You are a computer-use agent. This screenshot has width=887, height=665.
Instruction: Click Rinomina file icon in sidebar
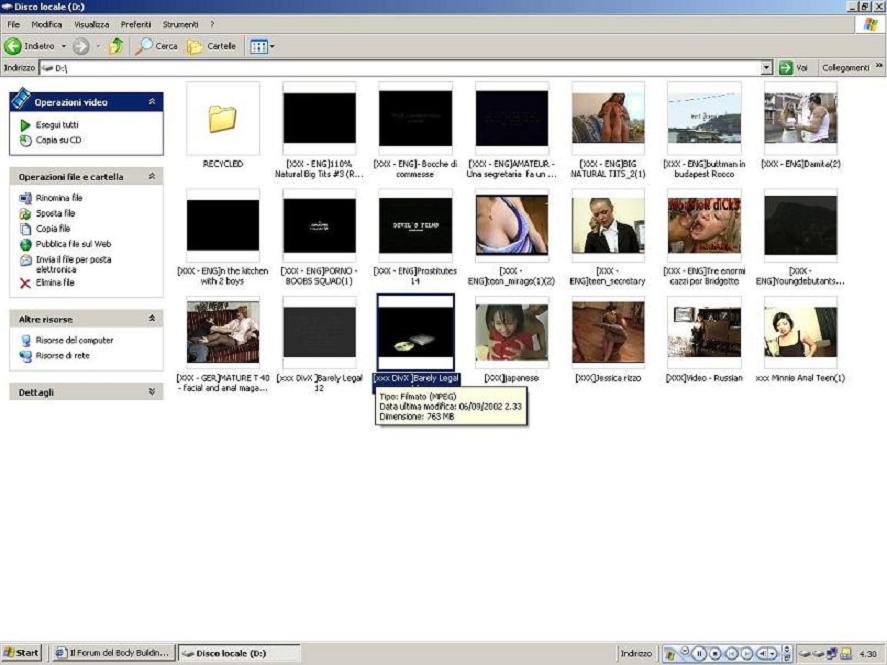click(26, 198)
